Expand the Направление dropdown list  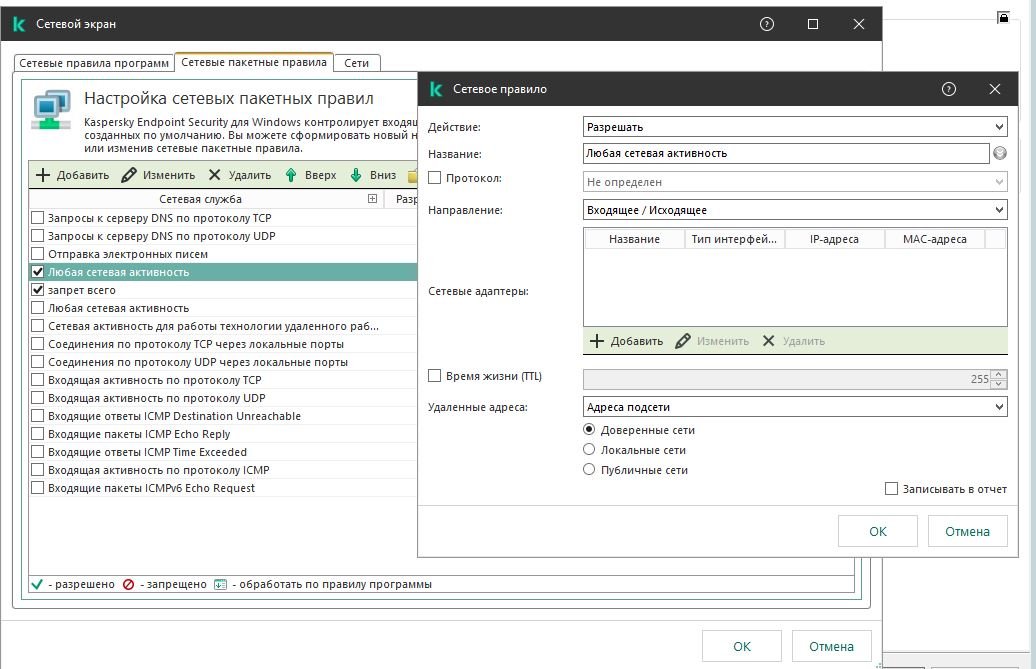(x=795, y=210)
